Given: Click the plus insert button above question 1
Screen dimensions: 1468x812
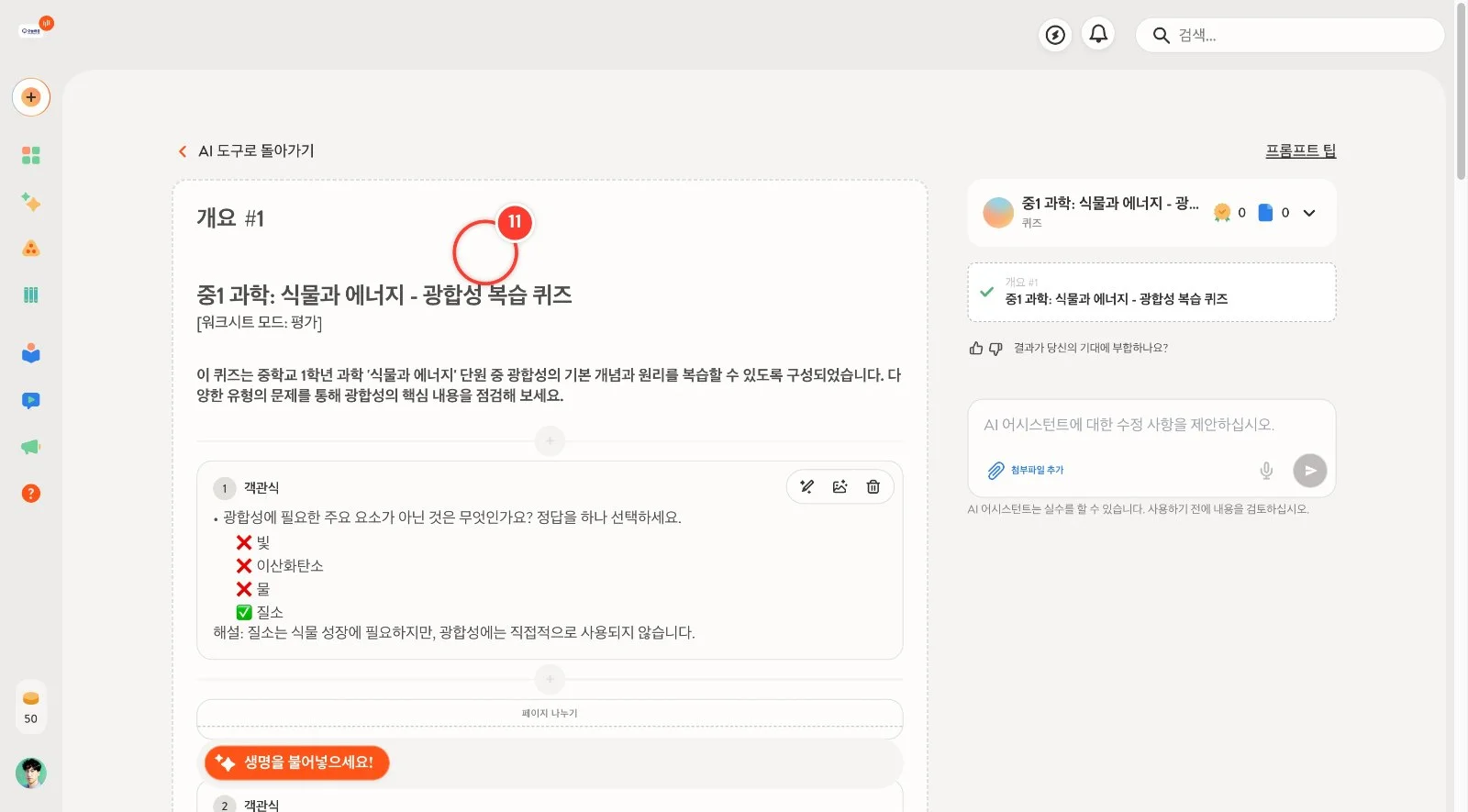Looking at the screenshot, I should click(550, 441).
